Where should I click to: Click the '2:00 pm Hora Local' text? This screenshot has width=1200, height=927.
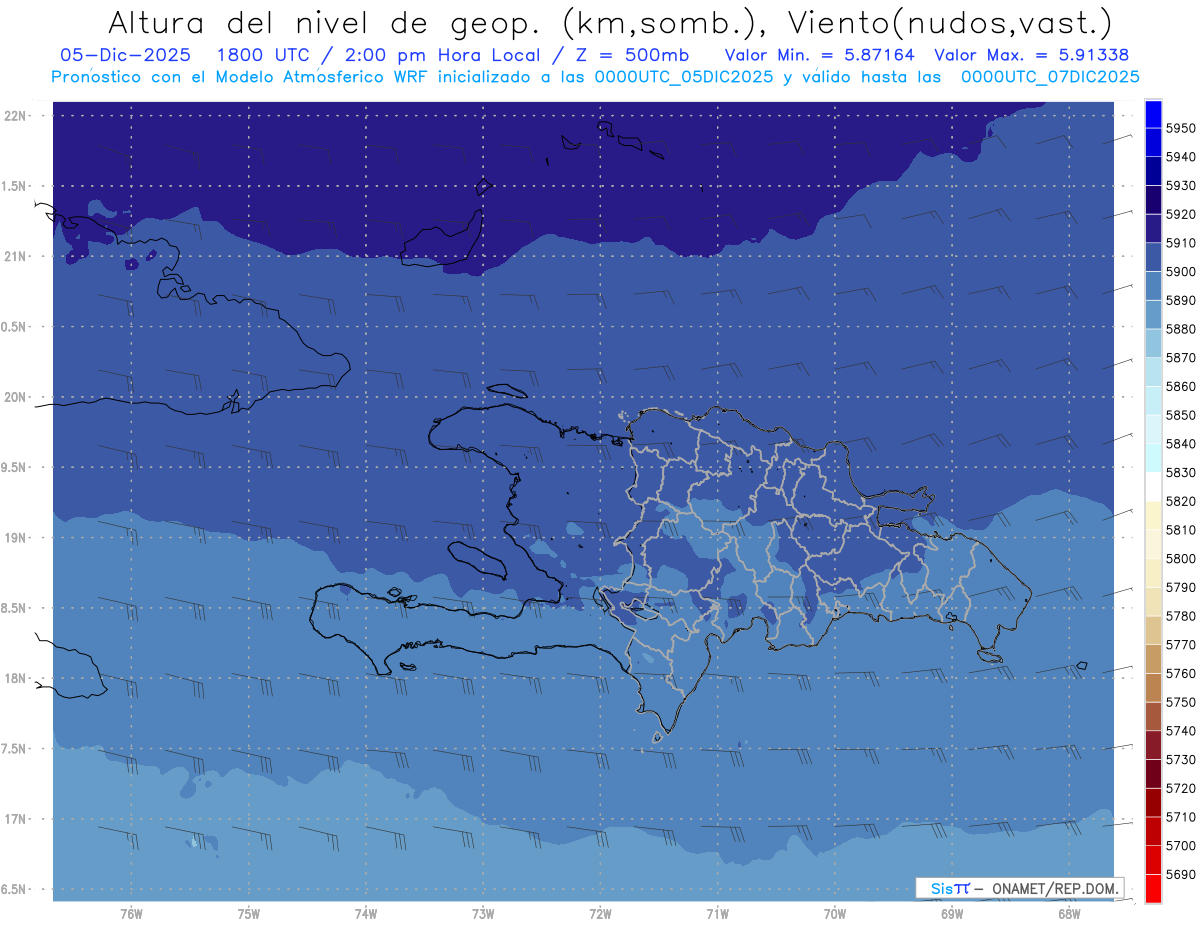437,55
